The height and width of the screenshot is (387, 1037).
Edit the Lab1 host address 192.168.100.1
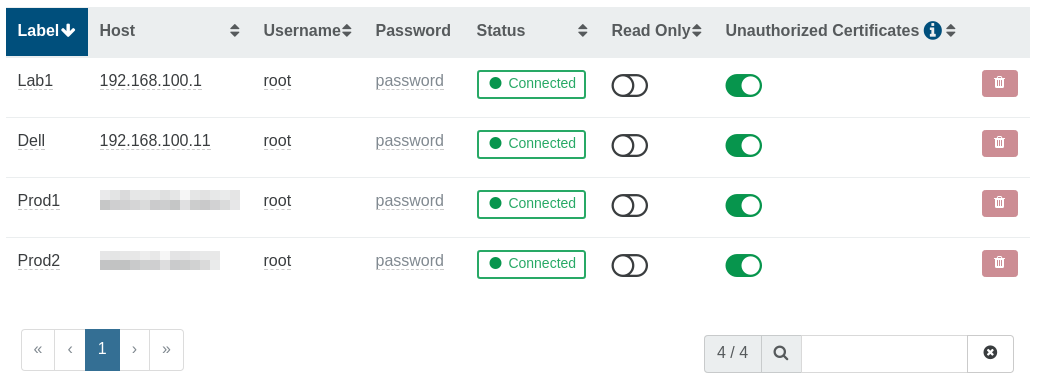click(x=151, y=81)
